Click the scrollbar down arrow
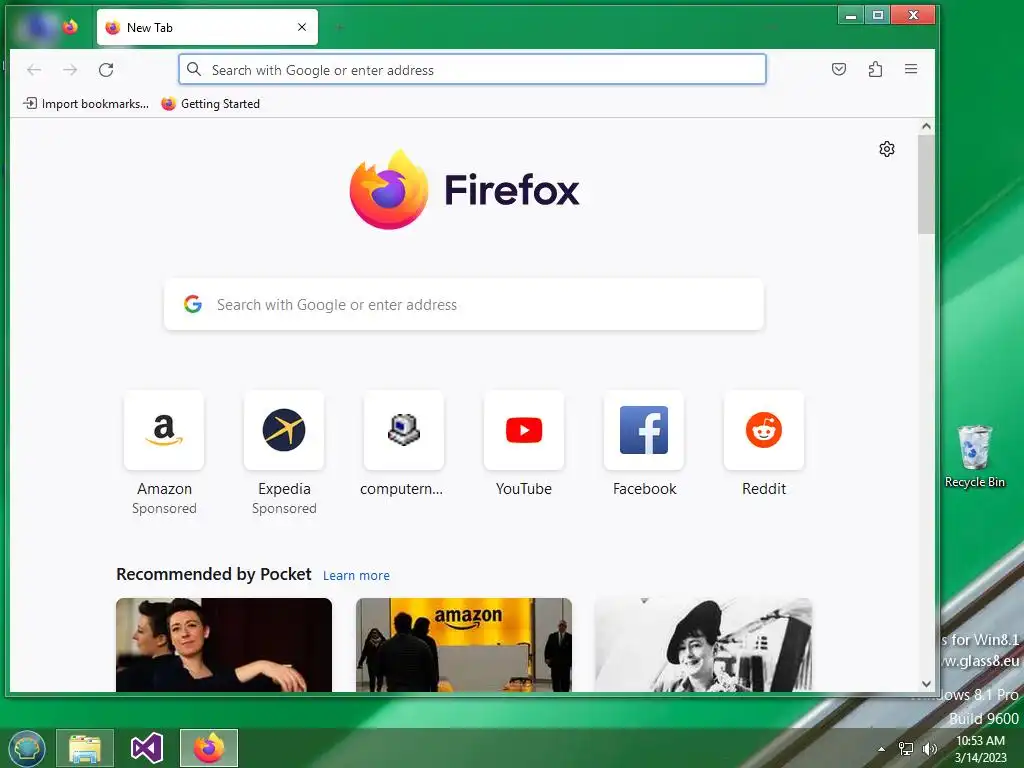This screenshot has height=768, width=1024. pyautogui.click(x=926, y=684)
